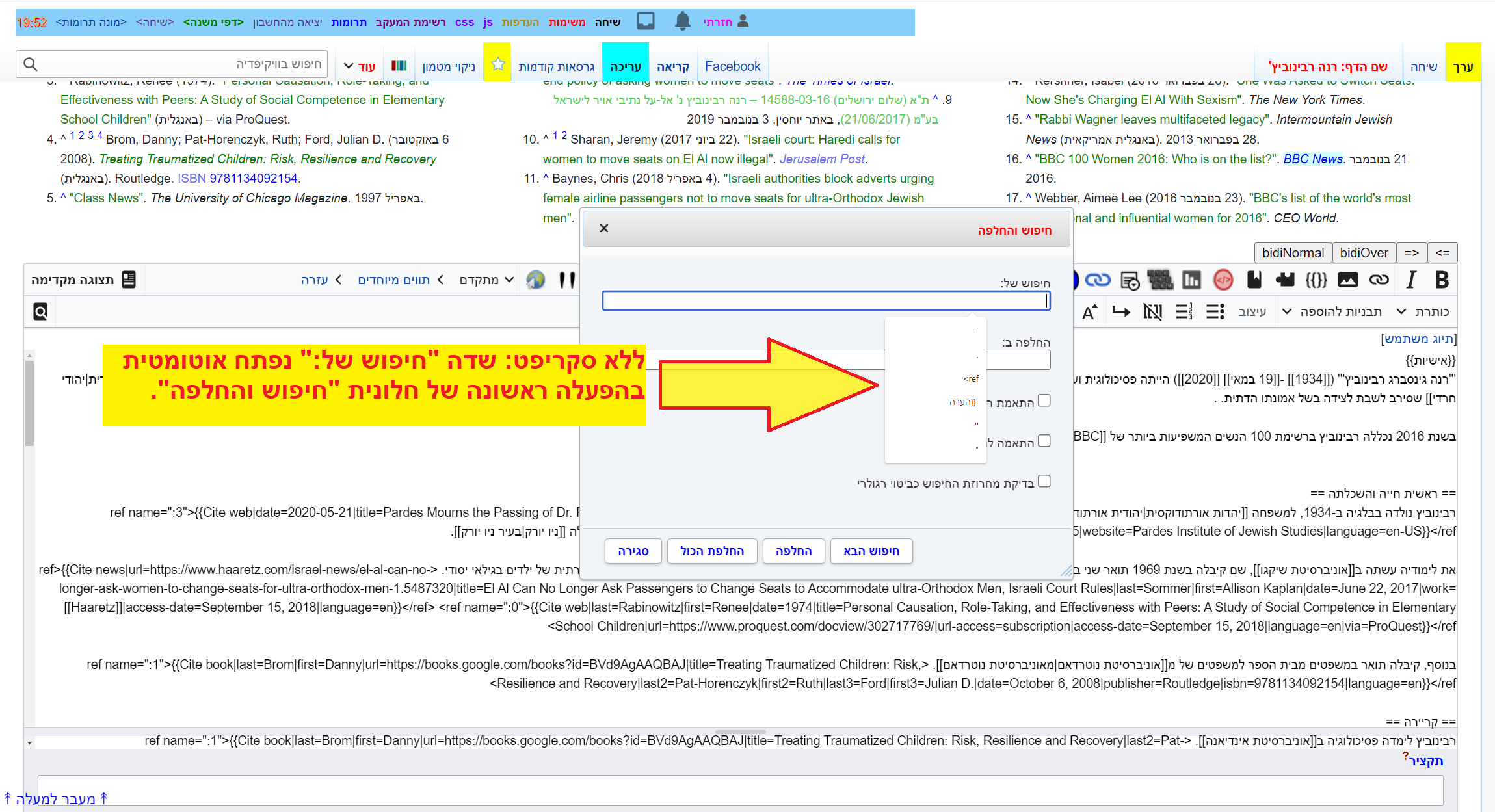Screen dimensions: 1495x812
Task: Open 'רשימת המעקב' watchlist link
Action: click(x=410, y=22)
